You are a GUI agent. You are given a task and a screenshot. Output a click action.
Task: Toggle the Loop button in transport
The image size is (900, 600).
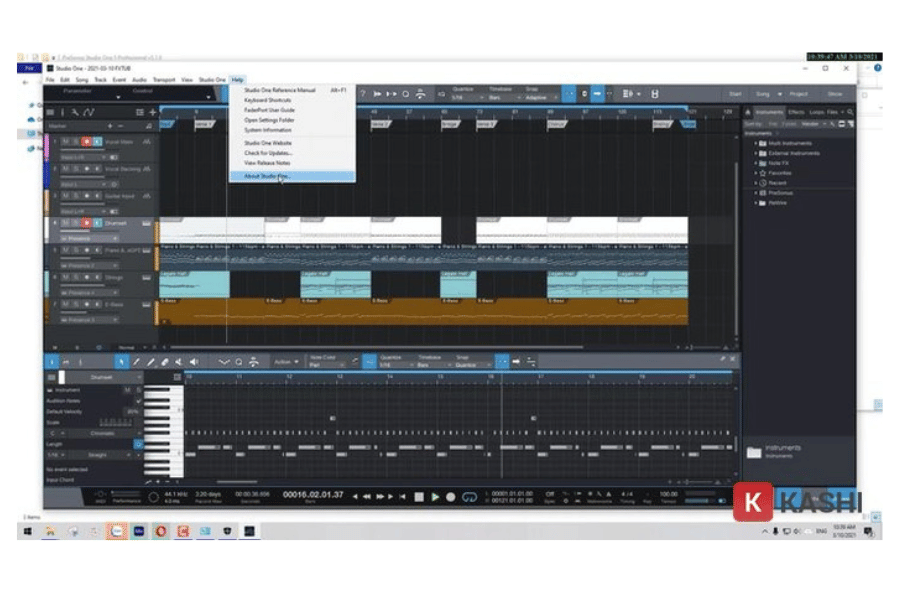coord(469,496)
